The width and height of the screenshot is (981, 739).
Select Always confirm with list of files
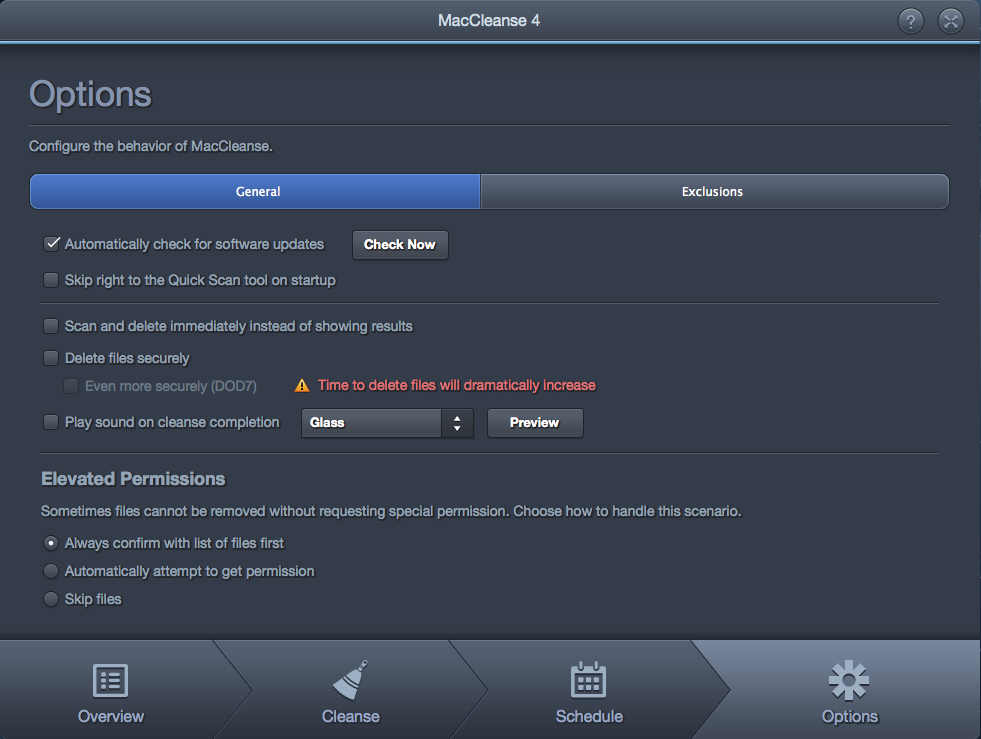click(x=51, y=543)
